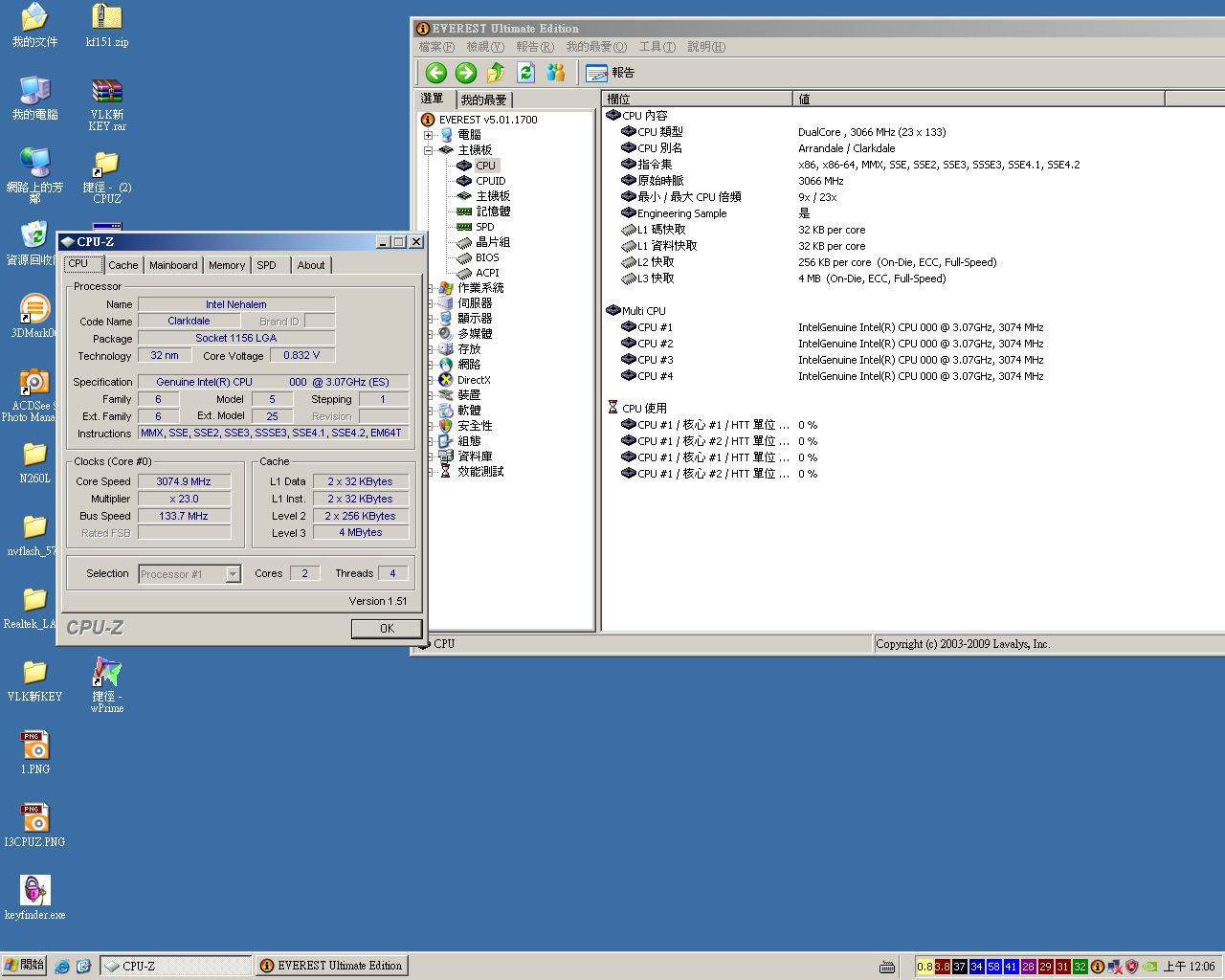The image size is (1225, 980).
Task: Click the 安全性 shield icon in the tree
Action: point(445,426)
